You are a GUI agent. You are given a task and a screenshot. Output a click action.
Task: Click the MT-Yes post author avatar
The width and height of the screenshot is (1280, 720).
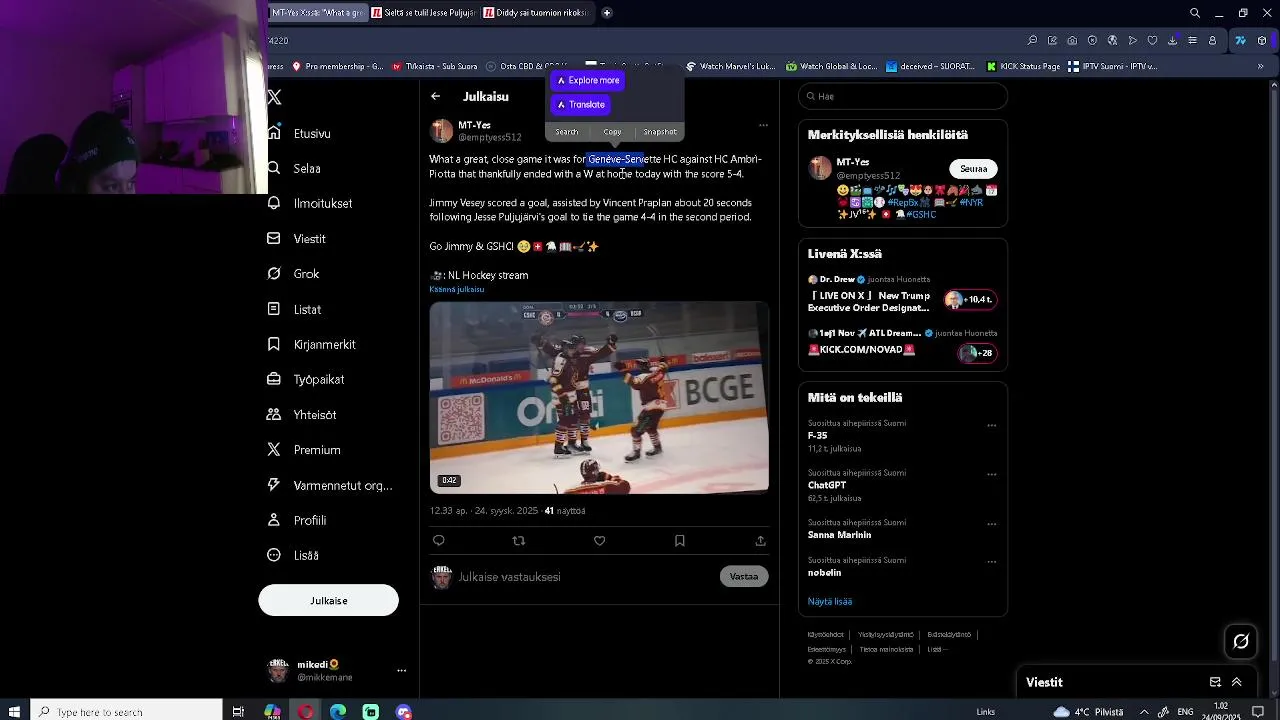[441, 131]
